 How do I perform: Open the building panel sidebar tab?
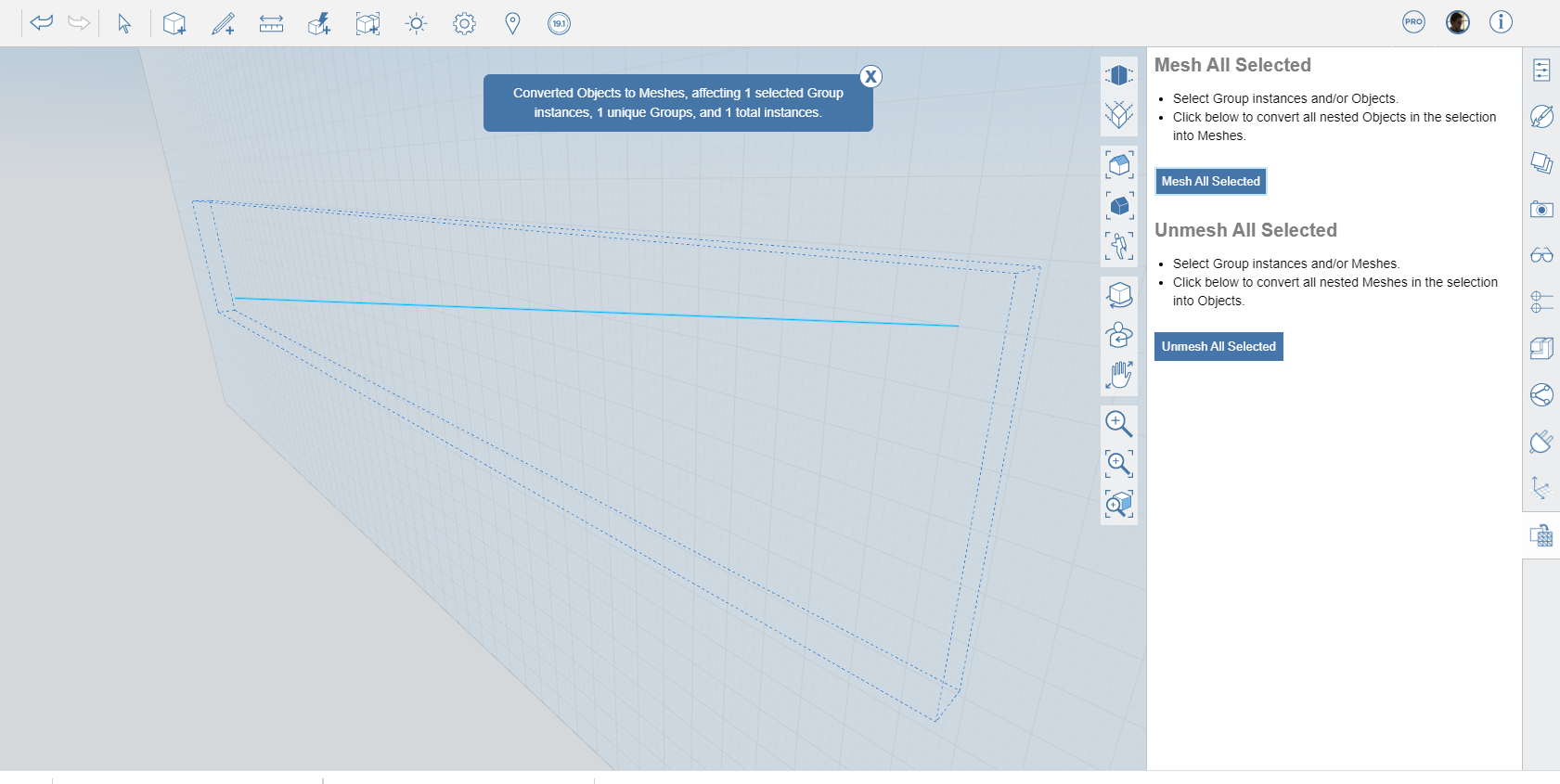point(1541,349)
